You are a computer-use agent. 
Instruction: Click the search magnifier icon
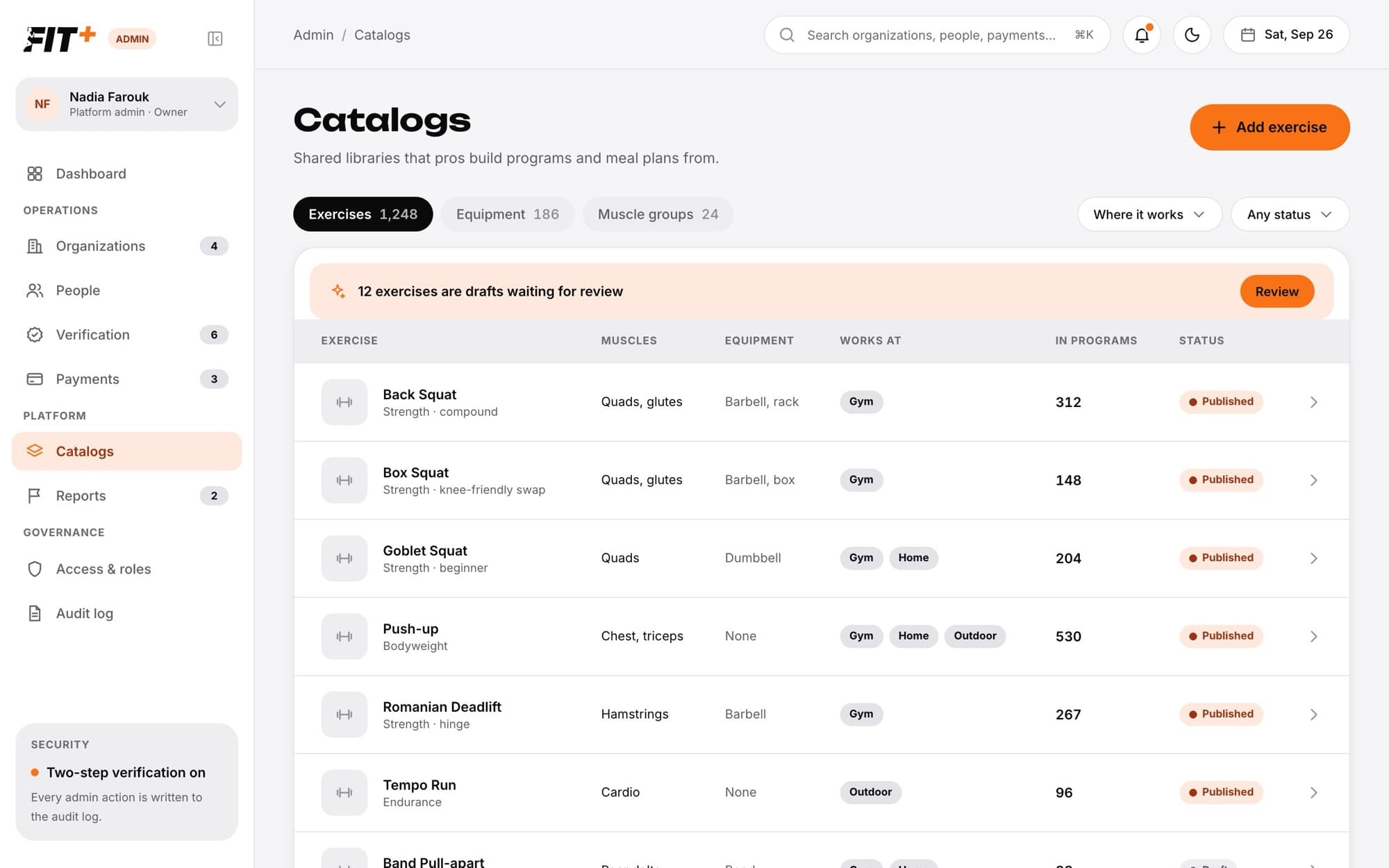point(787,35)
